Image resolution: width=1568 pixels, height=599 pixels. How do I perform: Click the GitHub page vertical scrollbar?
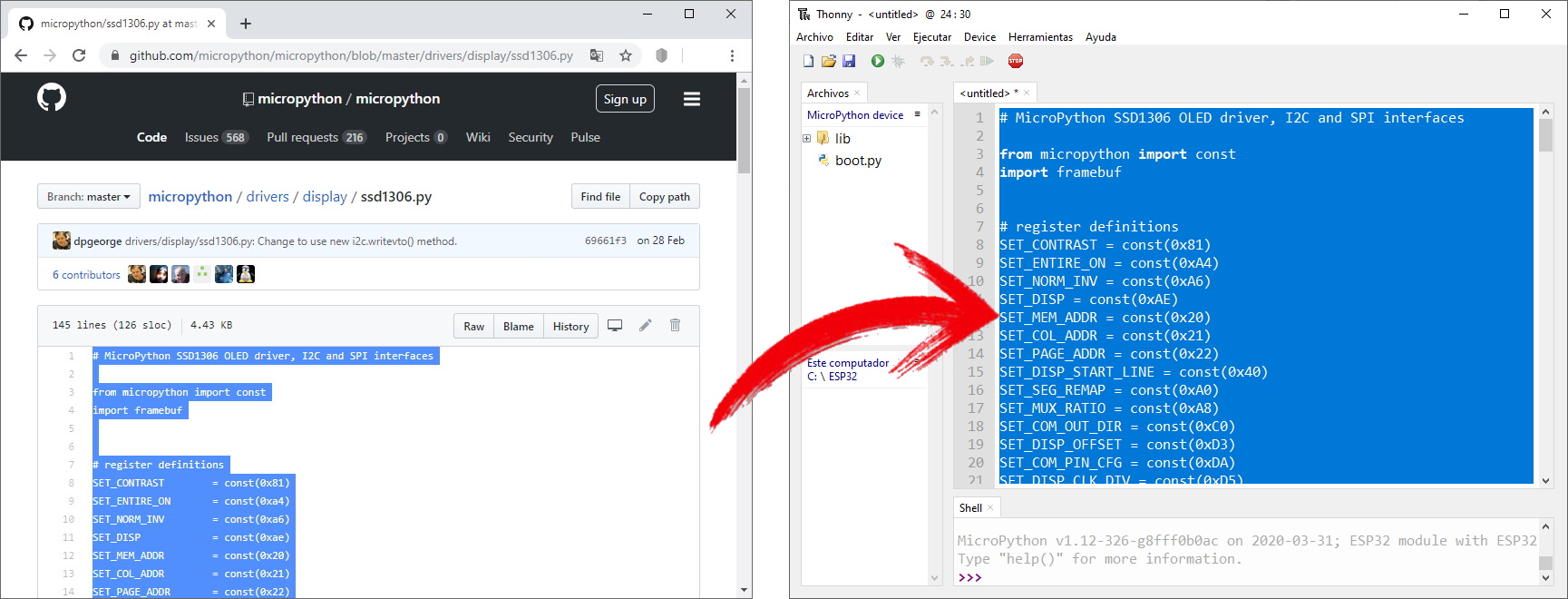[x=745, y=130]
